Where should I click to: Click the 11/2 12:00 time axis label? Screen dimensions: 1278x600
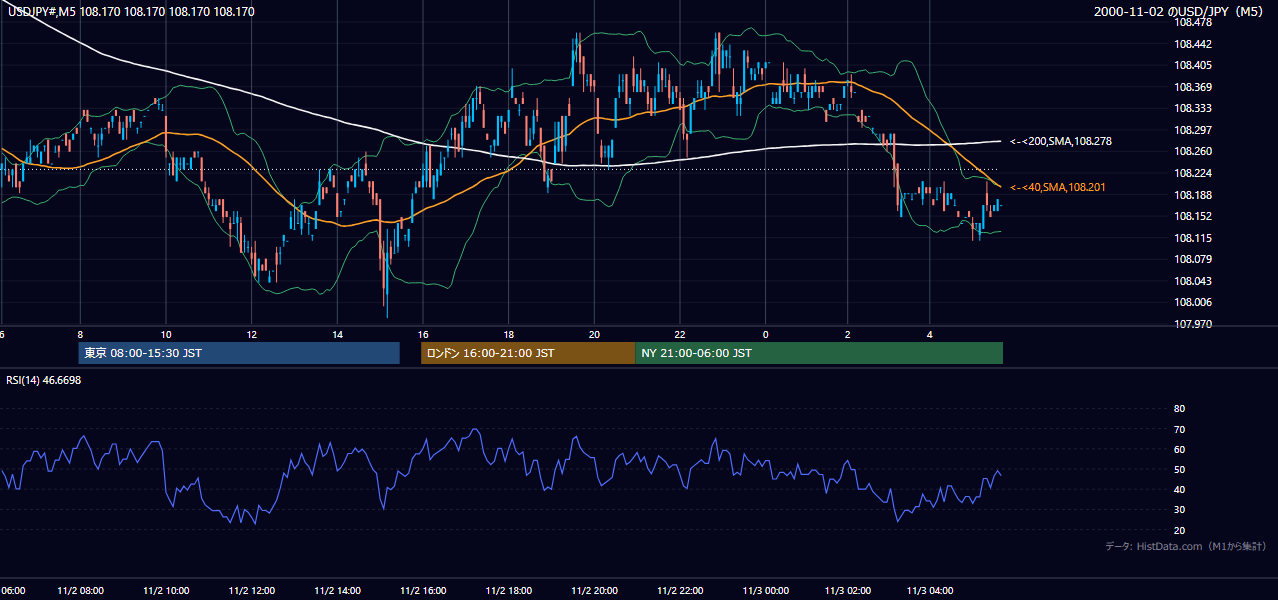coord(252,591)
